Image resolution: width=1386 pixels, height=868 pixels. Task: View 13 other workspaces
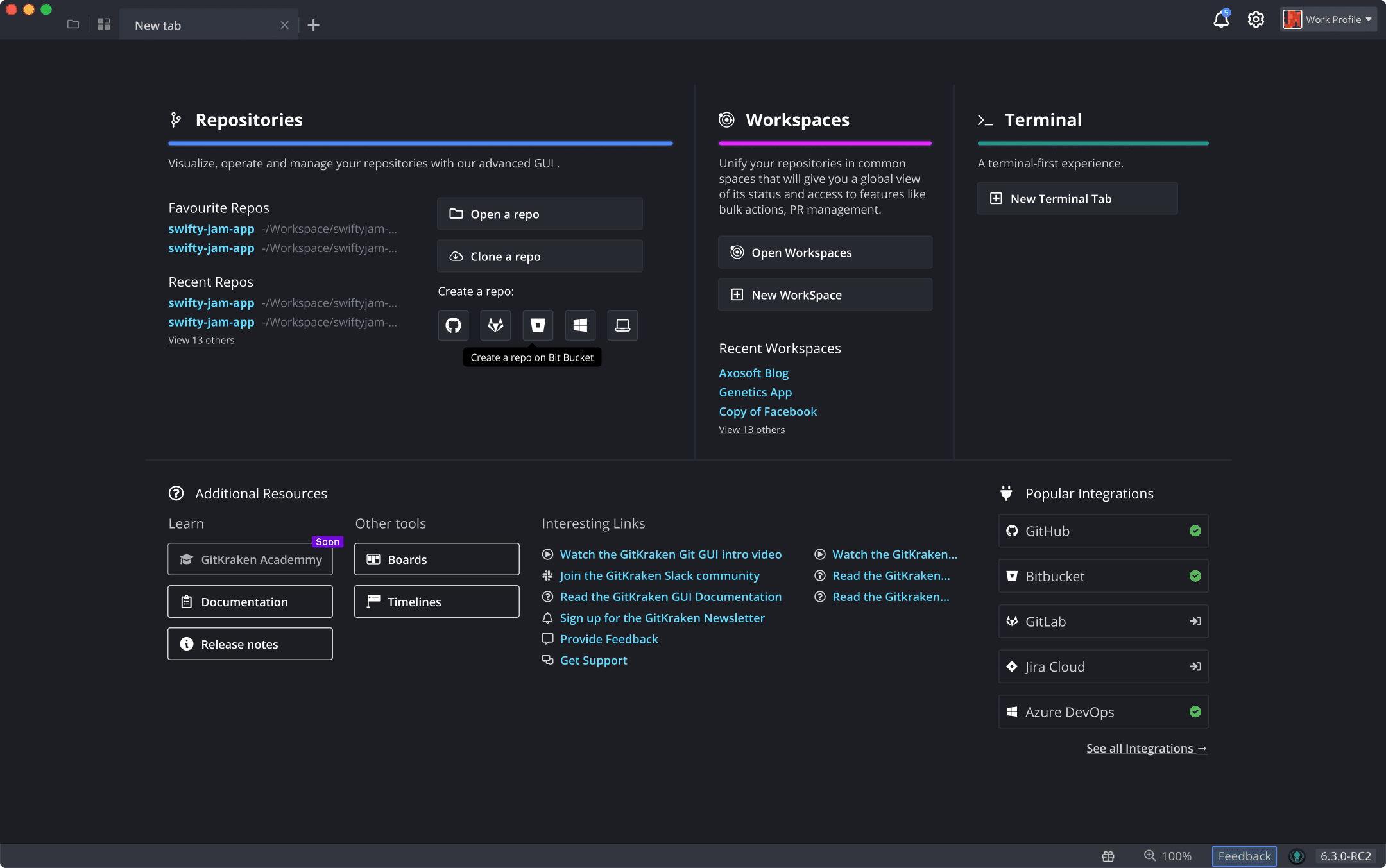tap(752, 430)
